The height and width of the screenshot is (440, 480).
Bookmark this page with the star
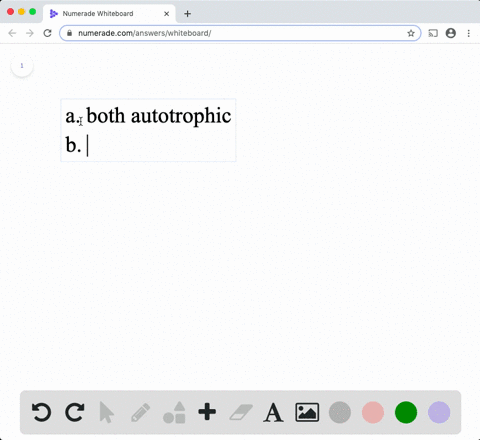(x=411, y=33)
